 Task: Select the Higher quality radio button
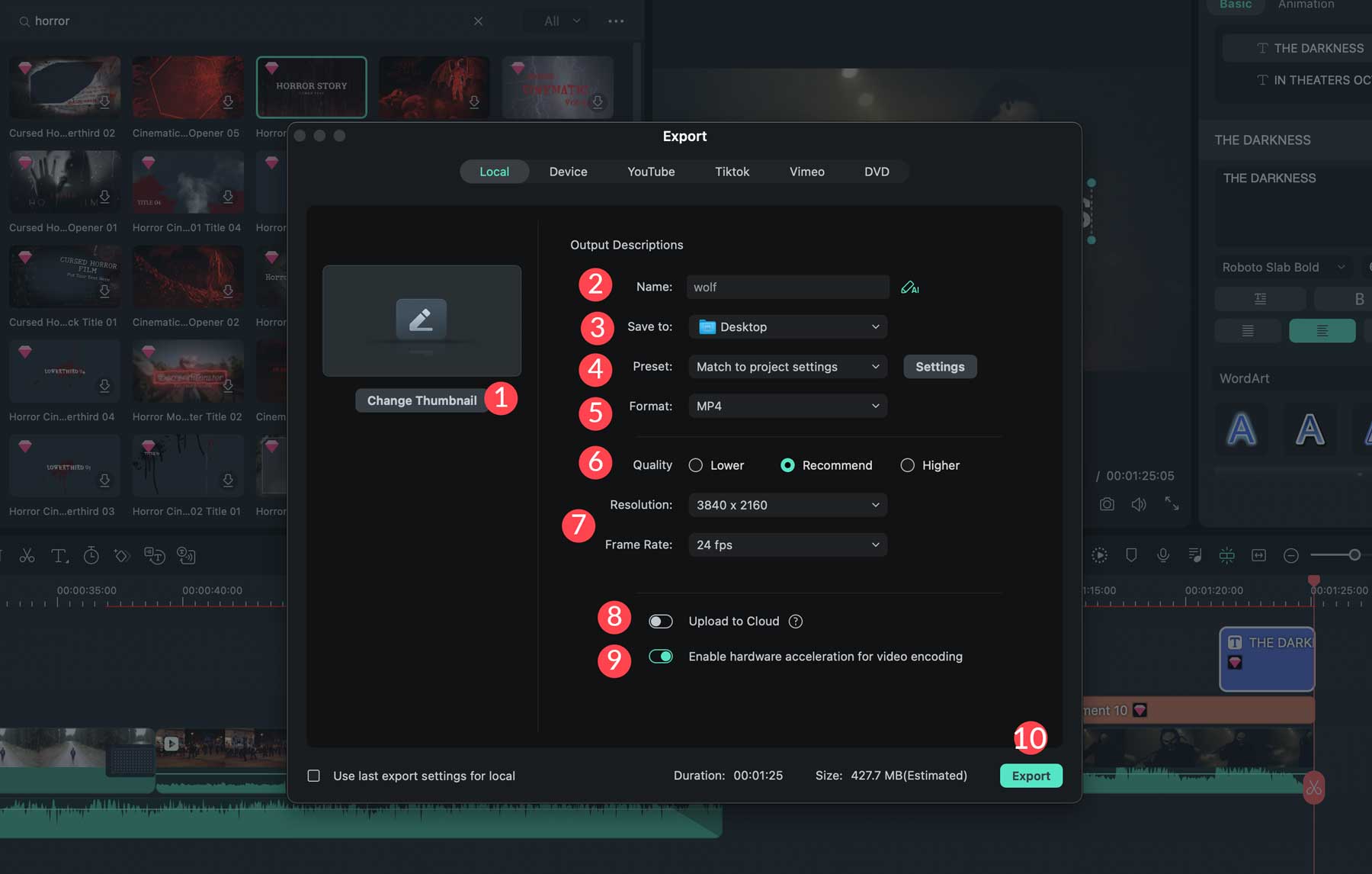tap(907, 464)
